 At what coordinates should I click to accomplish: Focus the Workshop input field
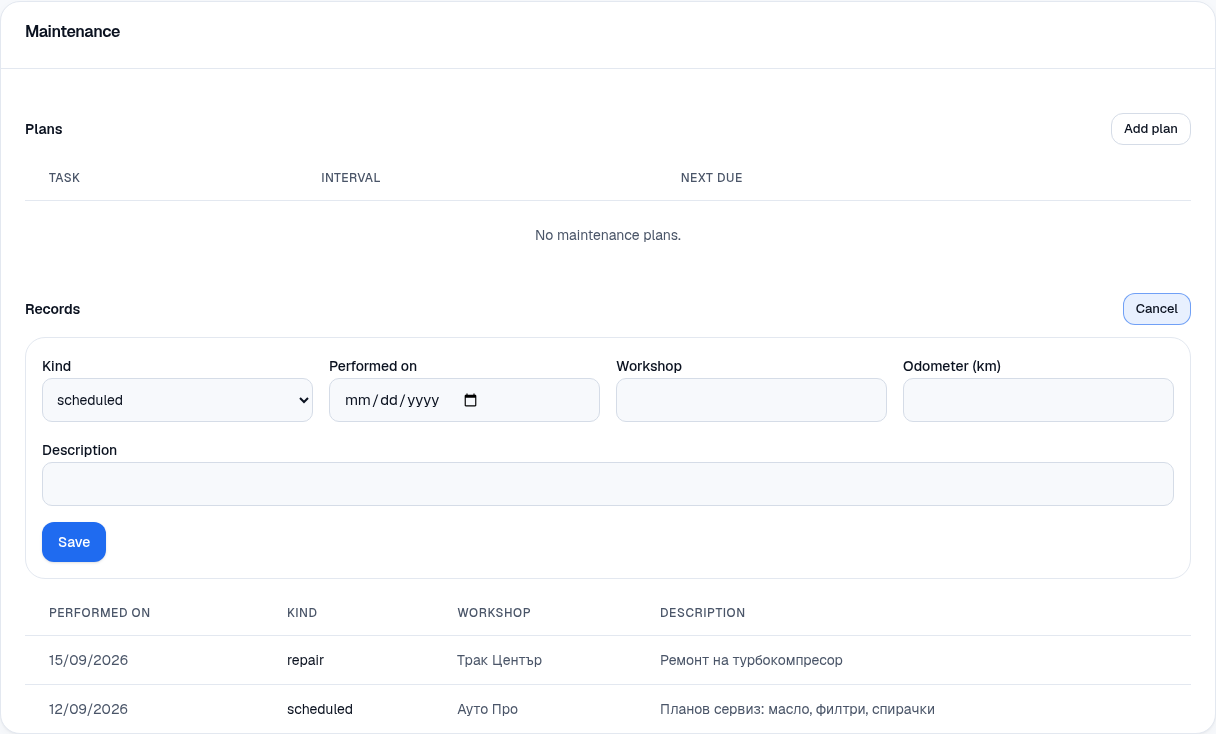pyautogui.click(x=751, y=400)
